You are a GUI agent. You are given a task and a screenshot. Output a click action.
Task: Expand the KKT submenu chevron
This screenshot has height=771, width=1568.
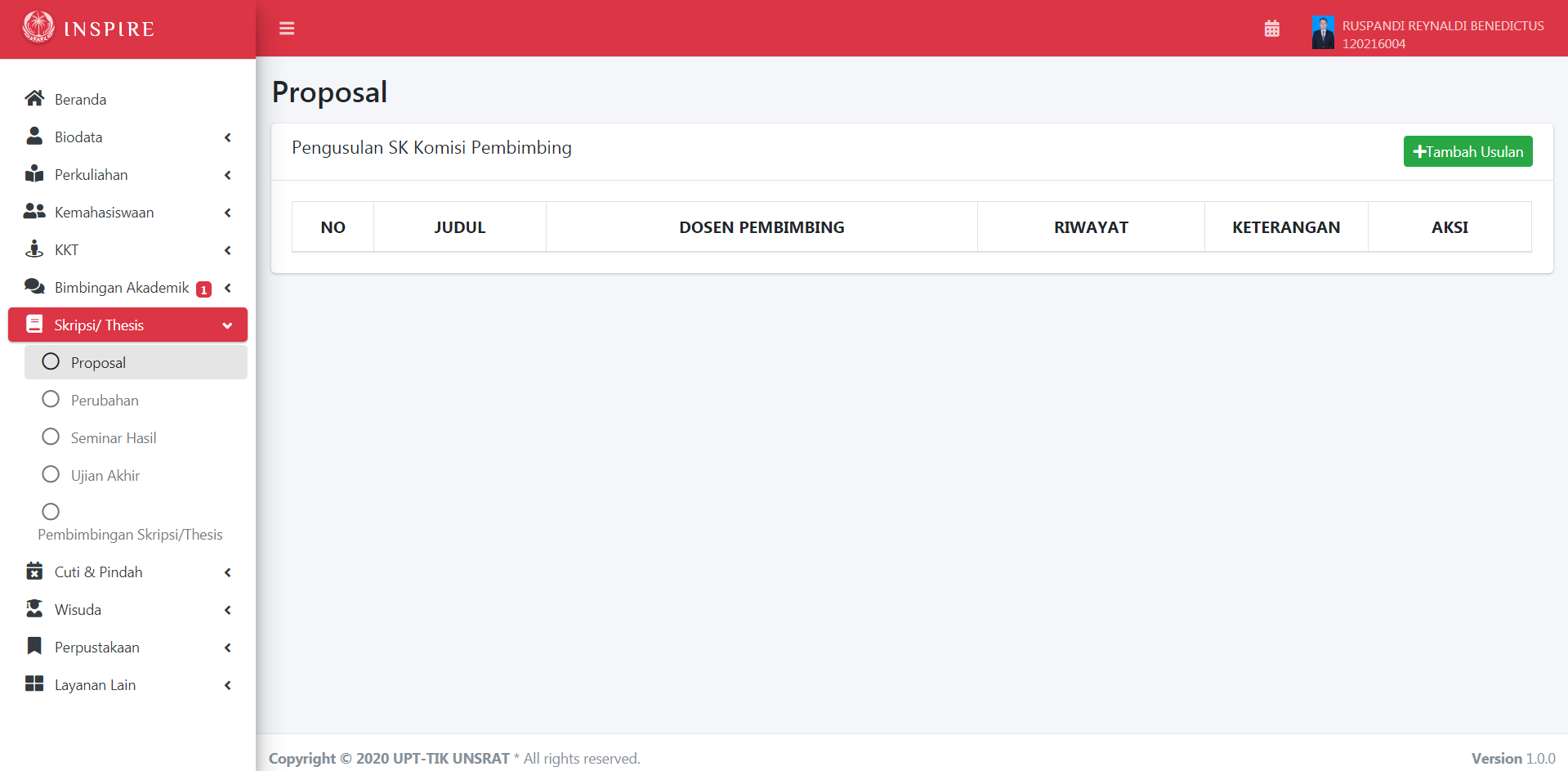pyautogui.click(x=228, y=250)
